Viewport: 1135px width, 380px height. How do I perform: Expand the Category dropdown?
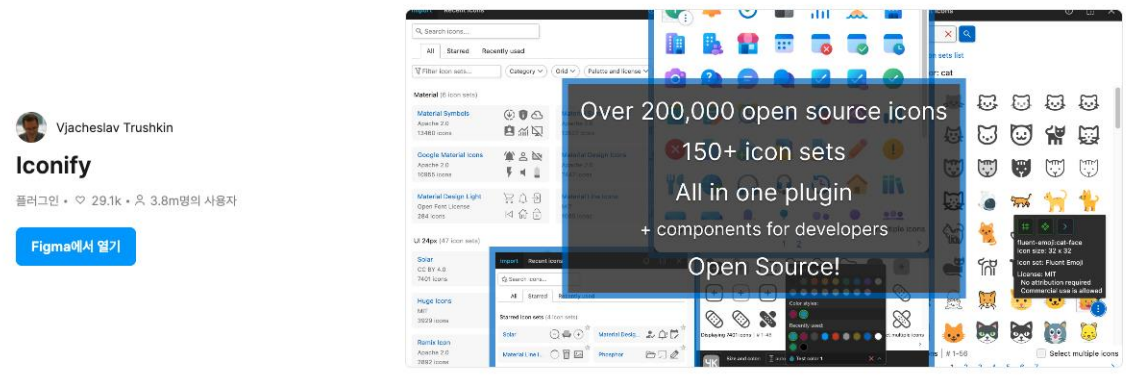click(x=526, y=71)
